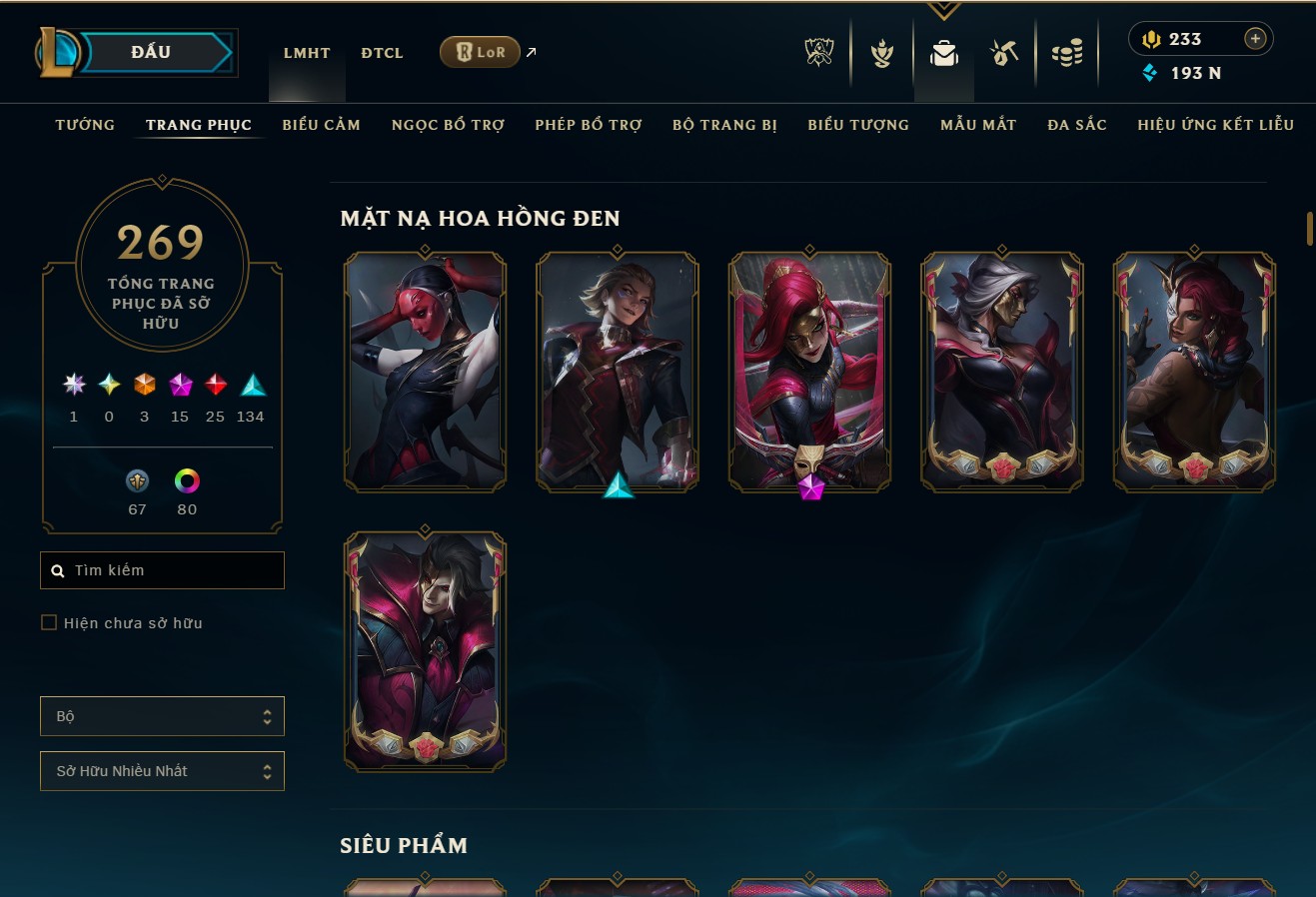Open the LoR external link arrow

(531, 52)
